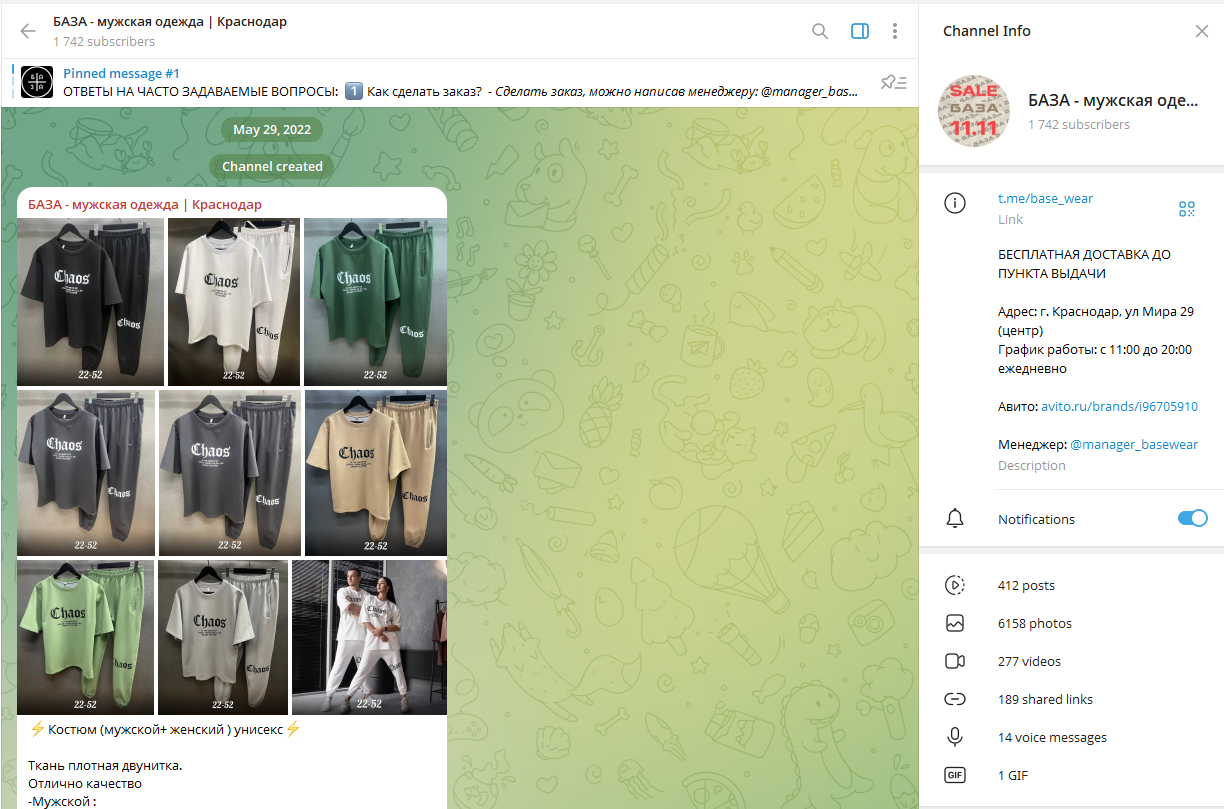Show the channel QR code
Screen dimensions: 1224x809
tap(1187, 208)
